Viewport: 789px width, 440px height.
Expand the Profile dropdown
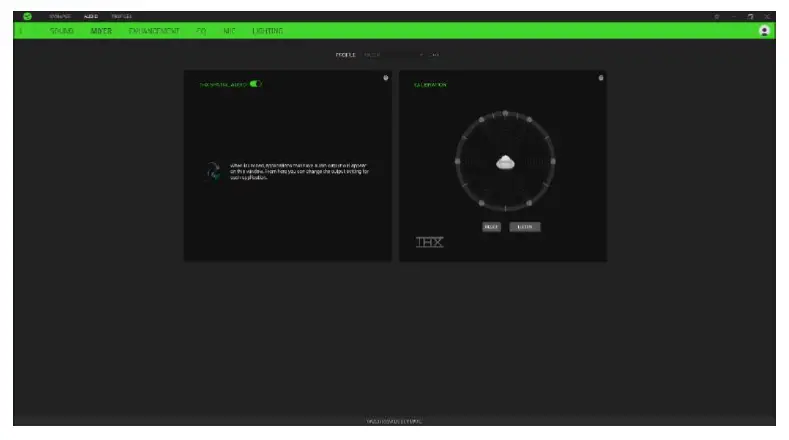pos(393,55)
